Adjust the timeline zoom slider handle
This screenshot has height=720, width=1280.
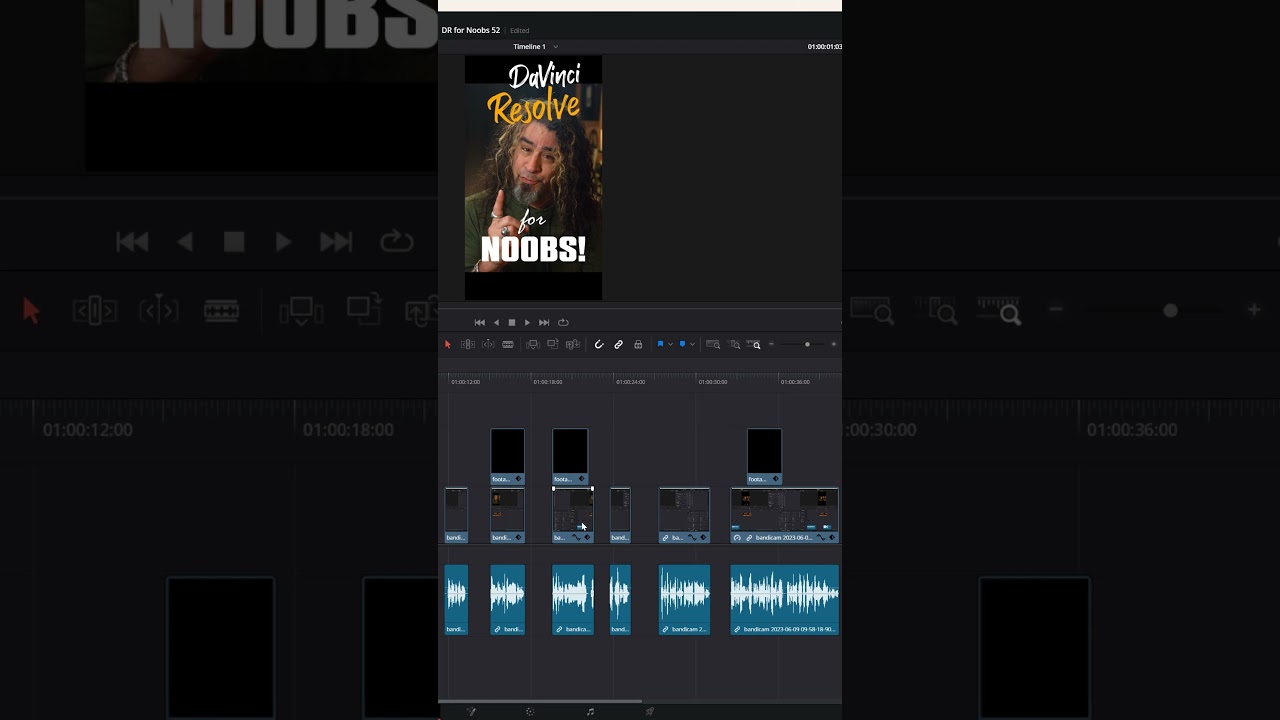(x=807, y=344)
